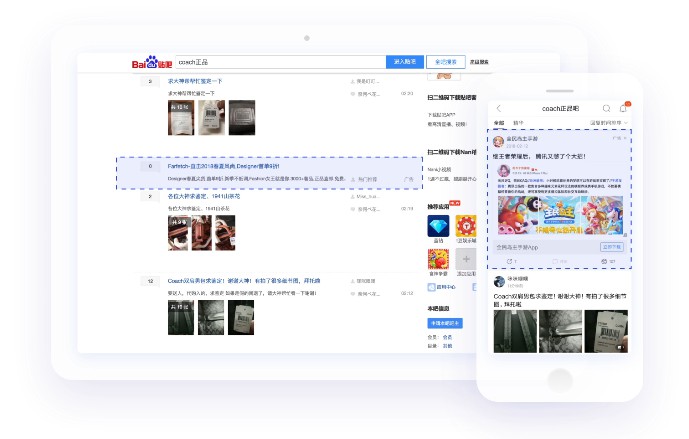Tap the back arrow in the mobile header
The width and height of the screenshot is (689, 439).
pos(499,108)
